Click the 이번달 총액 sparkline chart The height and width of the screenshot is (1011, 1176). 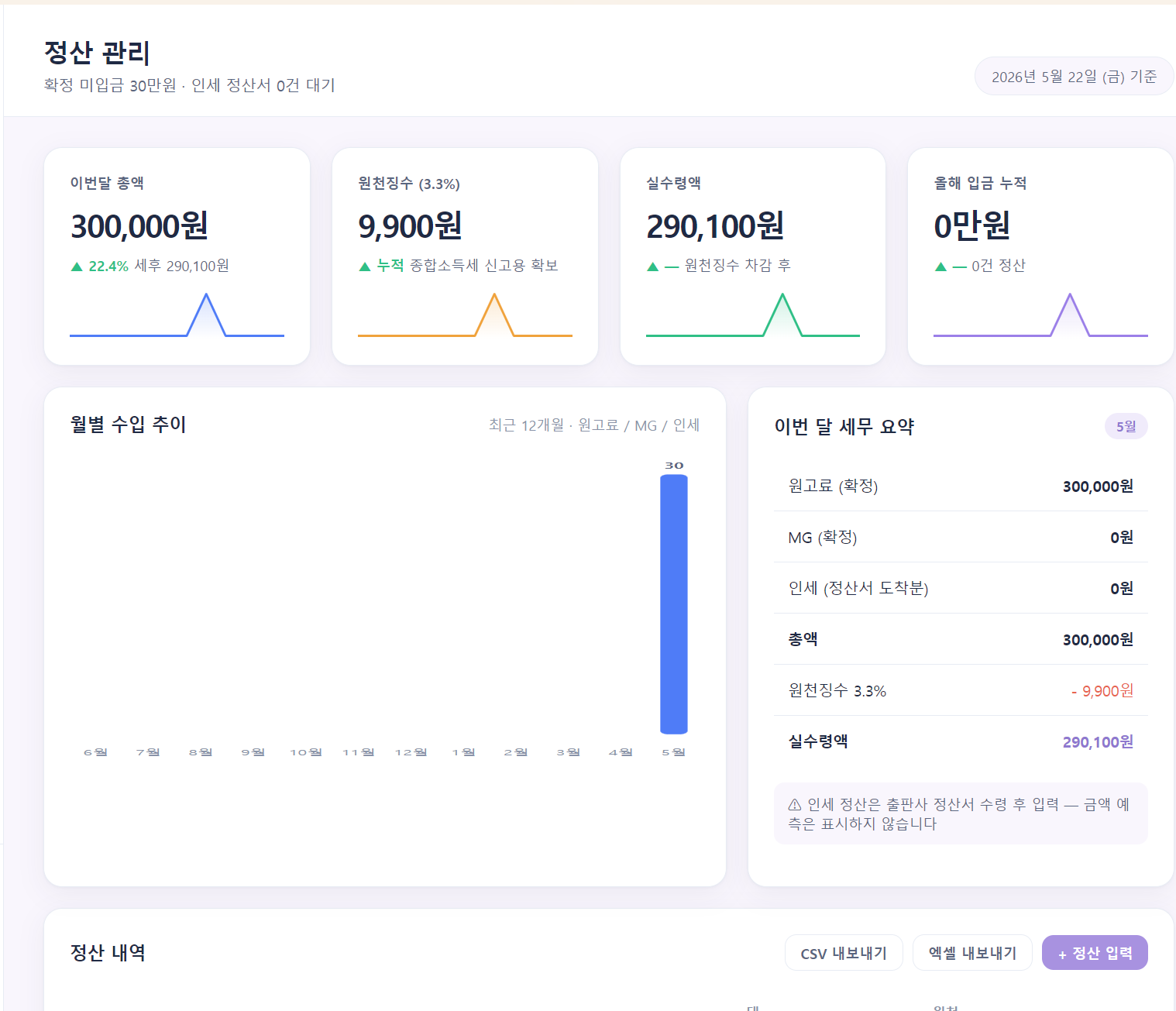177,315
